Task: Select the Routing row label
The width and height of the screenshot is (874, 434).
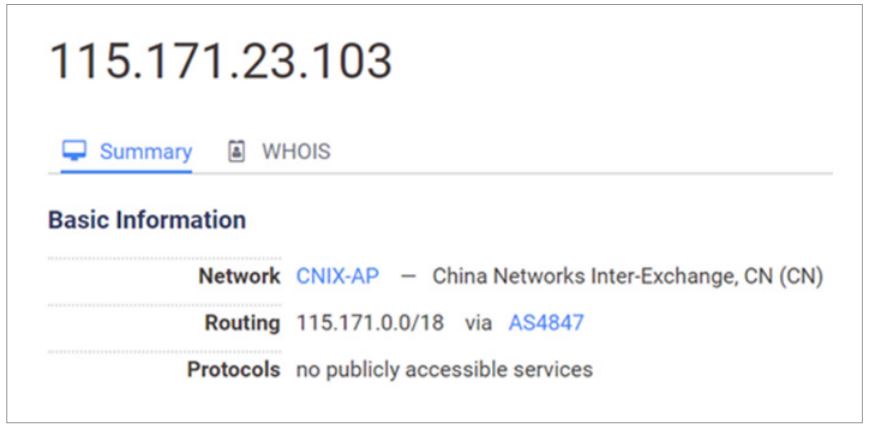Action: [242, 323]
